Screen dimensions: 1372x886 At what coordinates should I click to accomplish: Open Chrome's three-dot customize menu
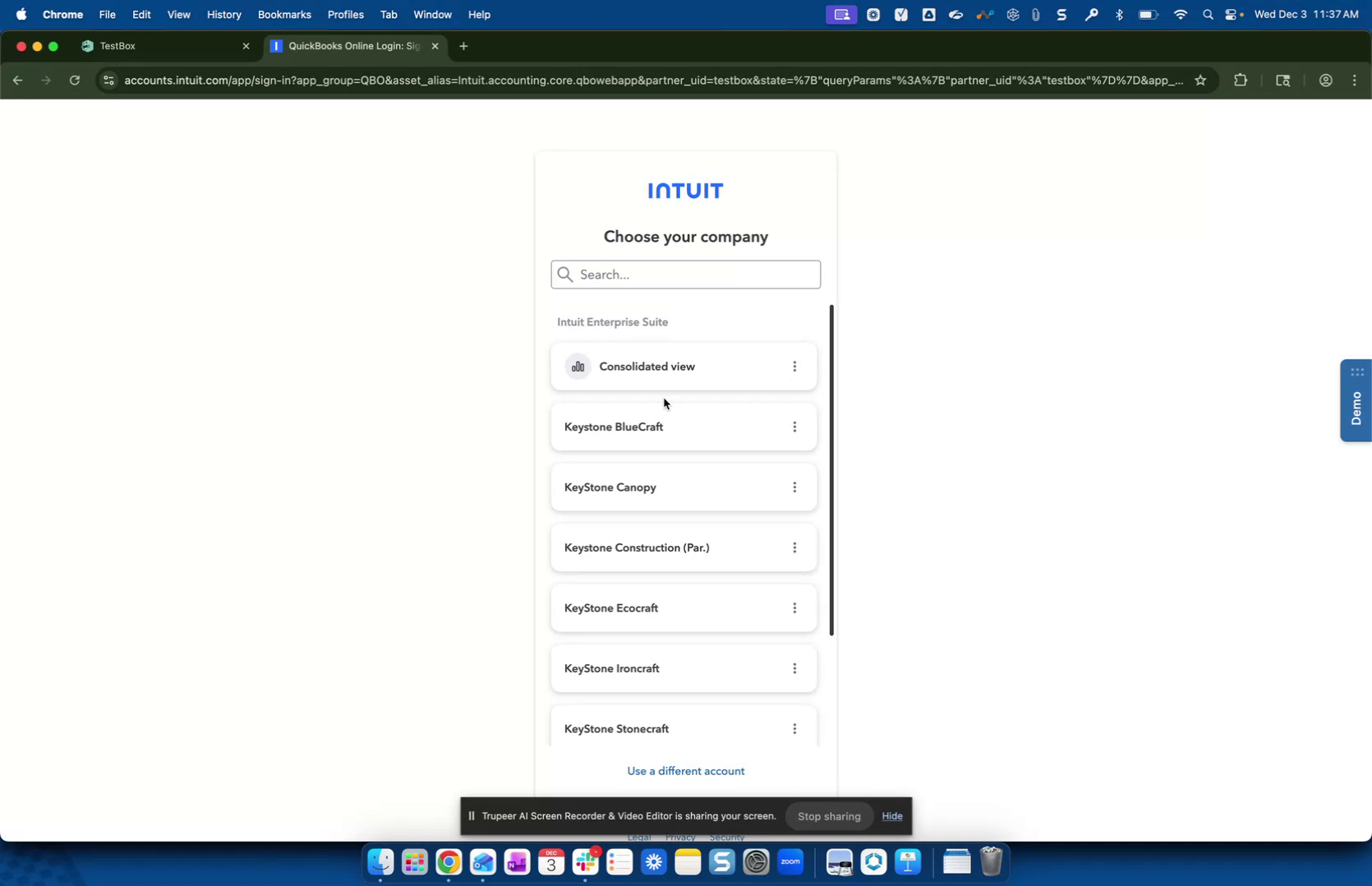[x=1354, y=80]
